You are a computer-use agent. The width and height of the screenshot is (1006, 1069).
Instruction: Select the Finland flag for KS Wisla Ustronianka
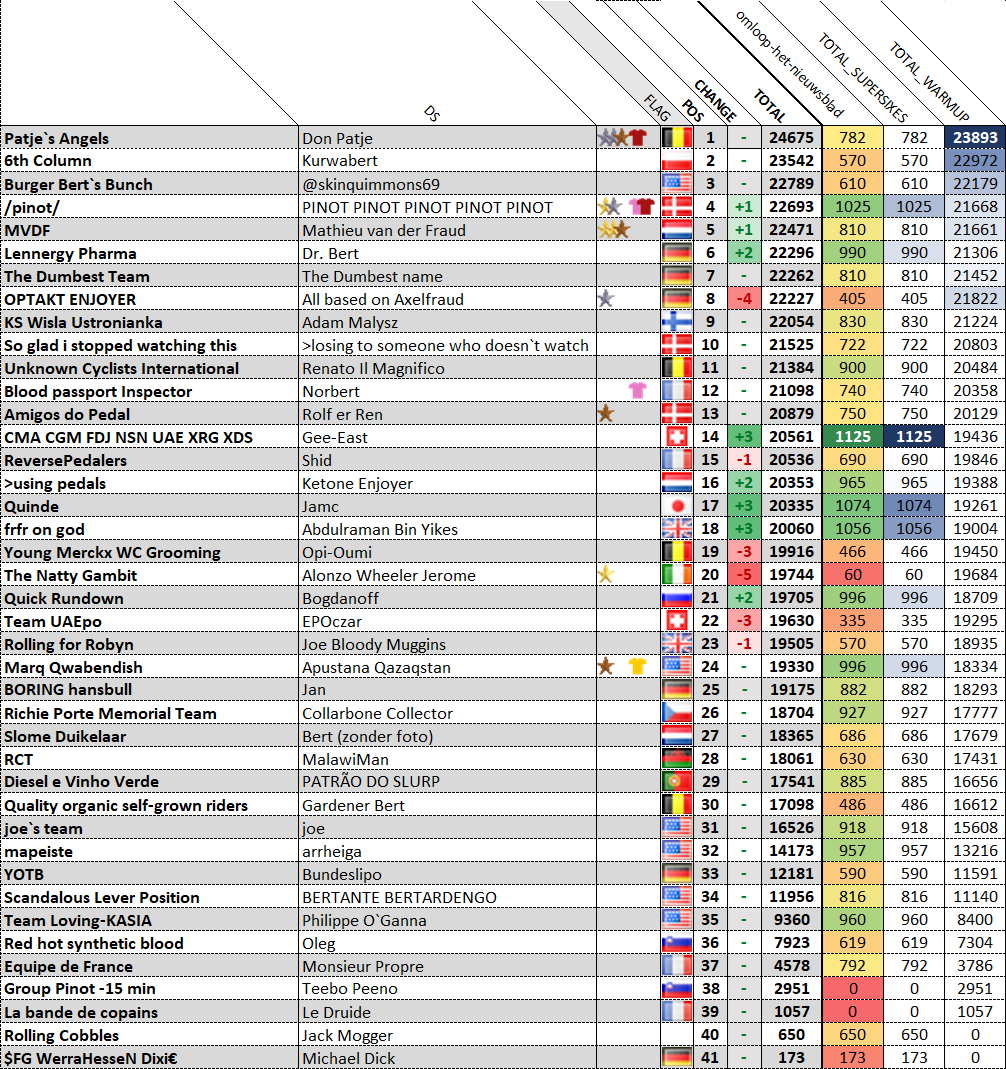click(676, 322)
